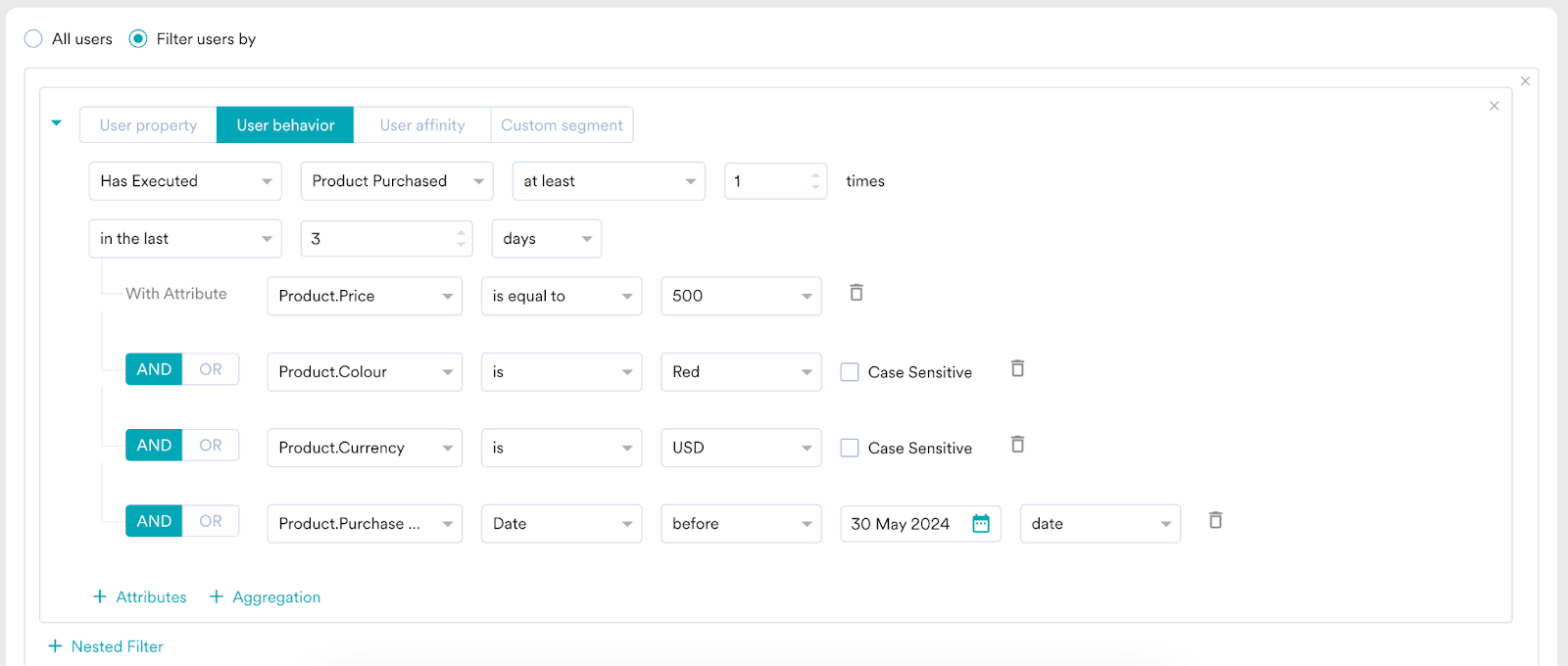Image resolution: width=1568 pixels, height=666 pixels.
Task: Collapse the filter with the caret arrow
Action: (57, 123)
